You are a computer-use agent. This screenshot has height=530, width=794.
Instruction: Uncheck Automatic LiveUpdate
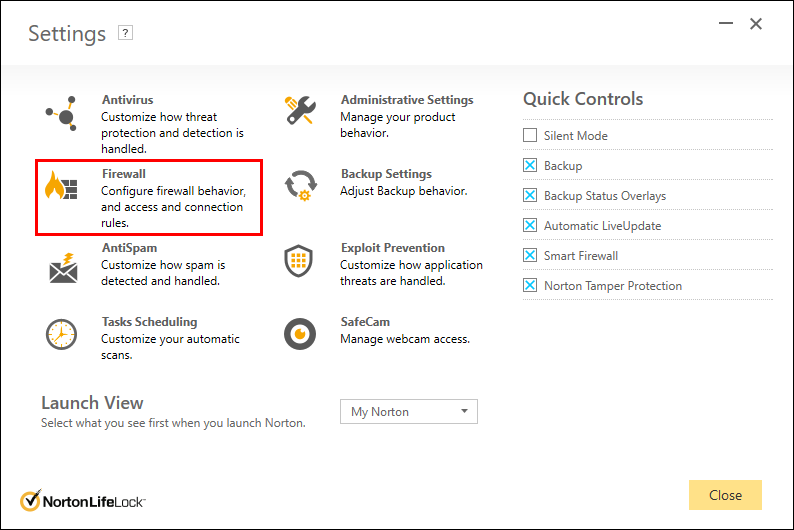(x=530, y=226)
